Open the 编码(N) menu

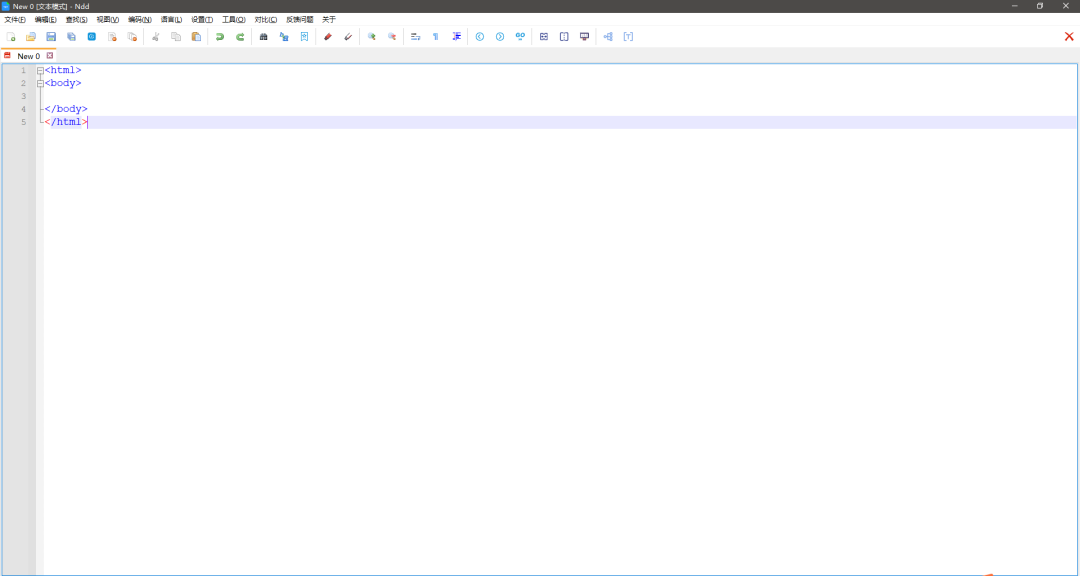coord(140,20)
